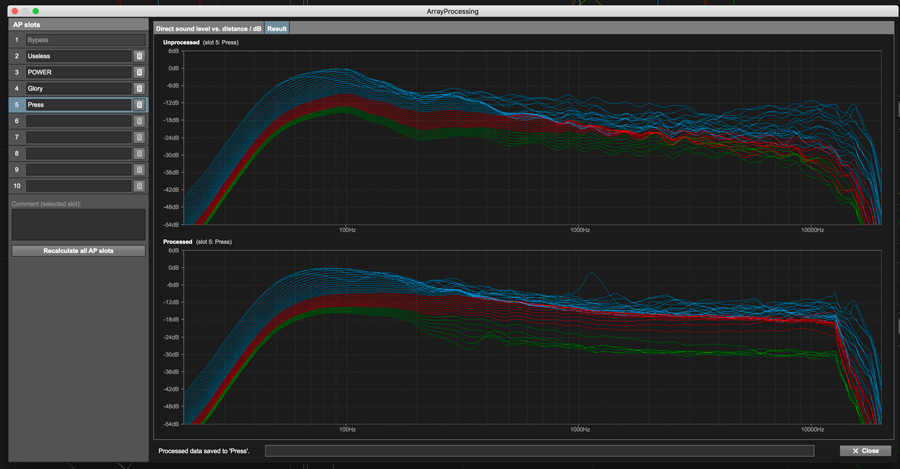
Task: Click trash icon for slot 7
Action: tap(139, 137)
